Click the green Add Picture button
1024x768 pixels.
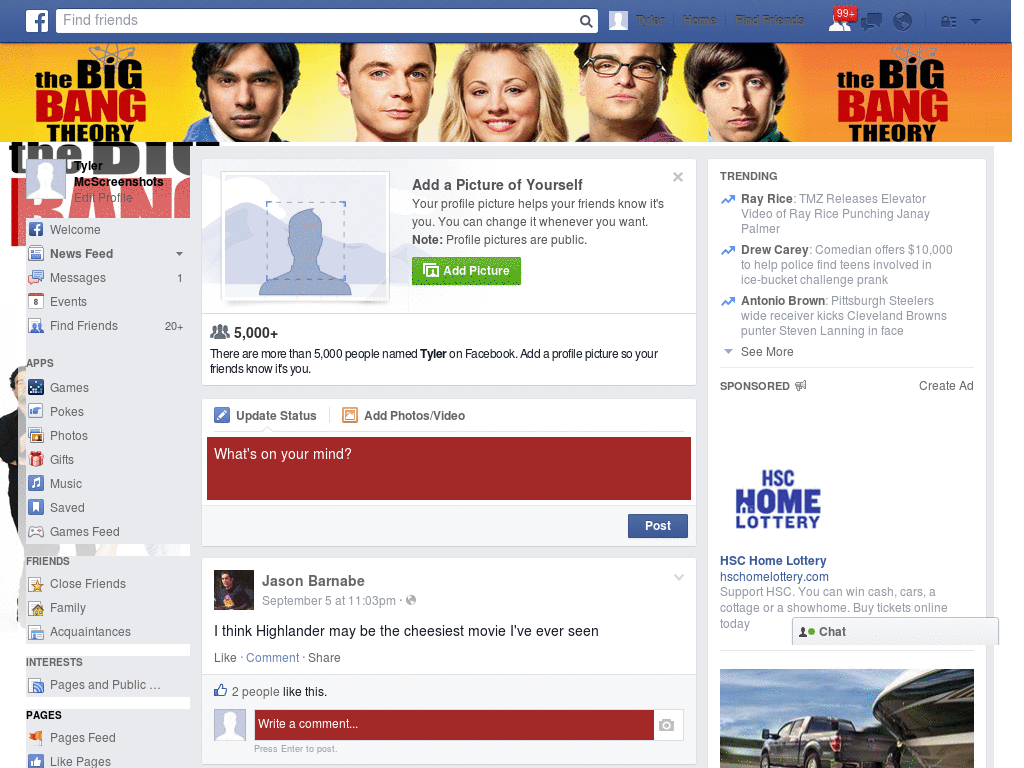coord(466,271)
